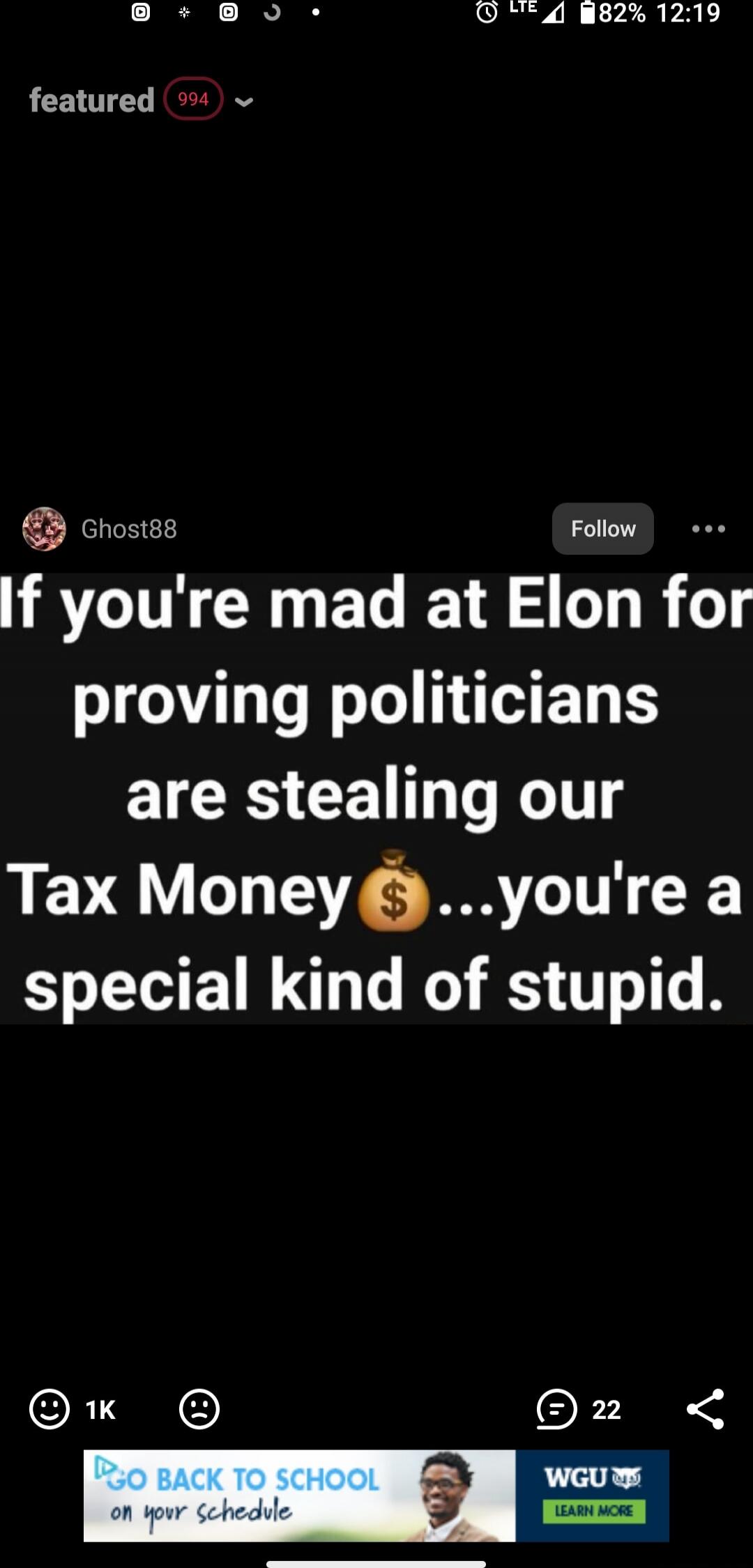Tap the Elon tax money meme image
This screenshot has width=753, height=1568.
(x=376, y=799)
